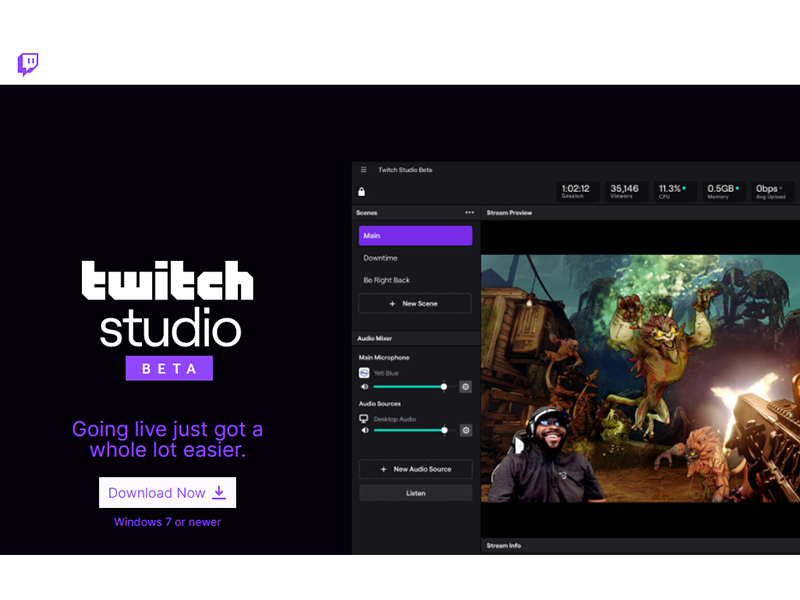
Task: Click the BETA badge
Action: click(169, 368)
